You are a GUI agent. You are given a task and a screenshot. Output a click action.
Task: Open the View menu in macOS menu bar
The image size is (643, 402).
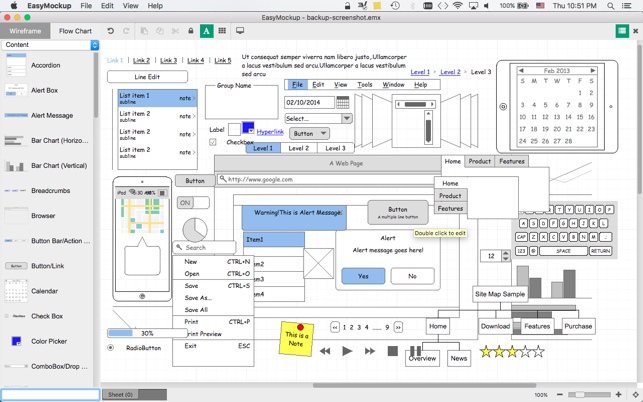tap(130, 6)
